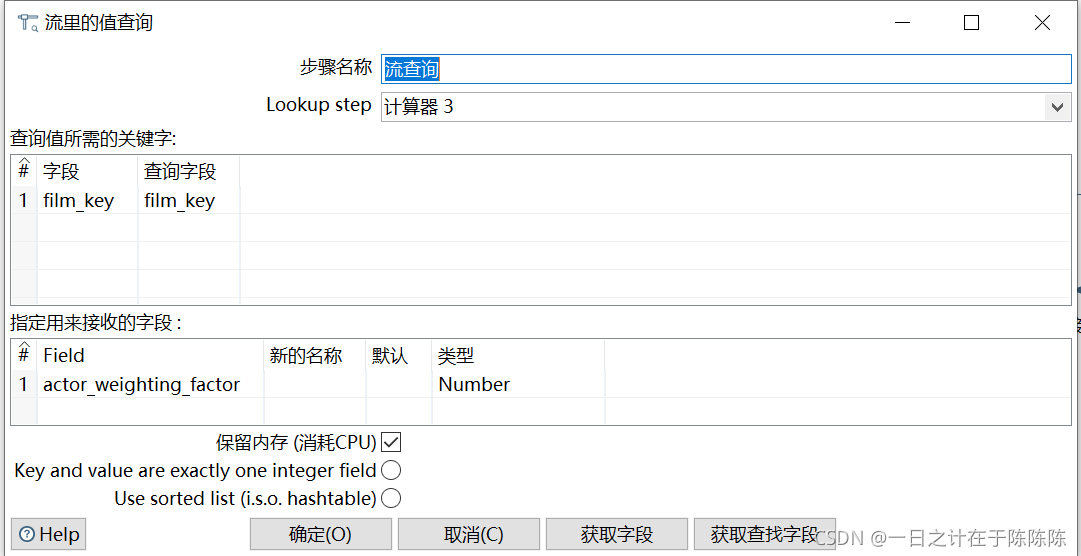Close the 流里的值查询 dialog

click(1042, 23)
